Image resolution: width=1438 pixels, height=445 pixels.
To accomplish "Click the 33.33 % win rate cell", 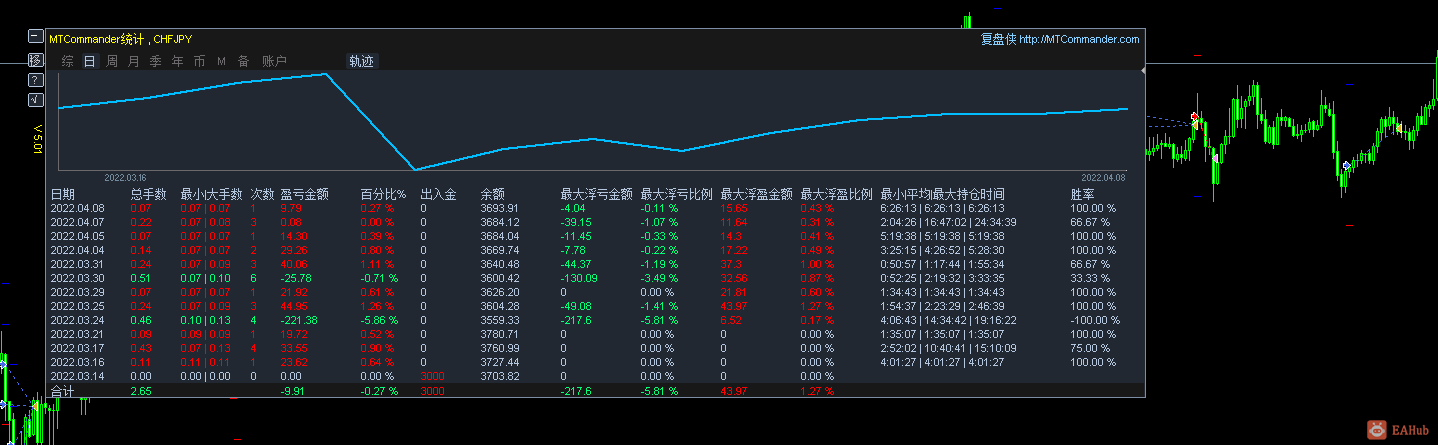I will (1092, 278).
